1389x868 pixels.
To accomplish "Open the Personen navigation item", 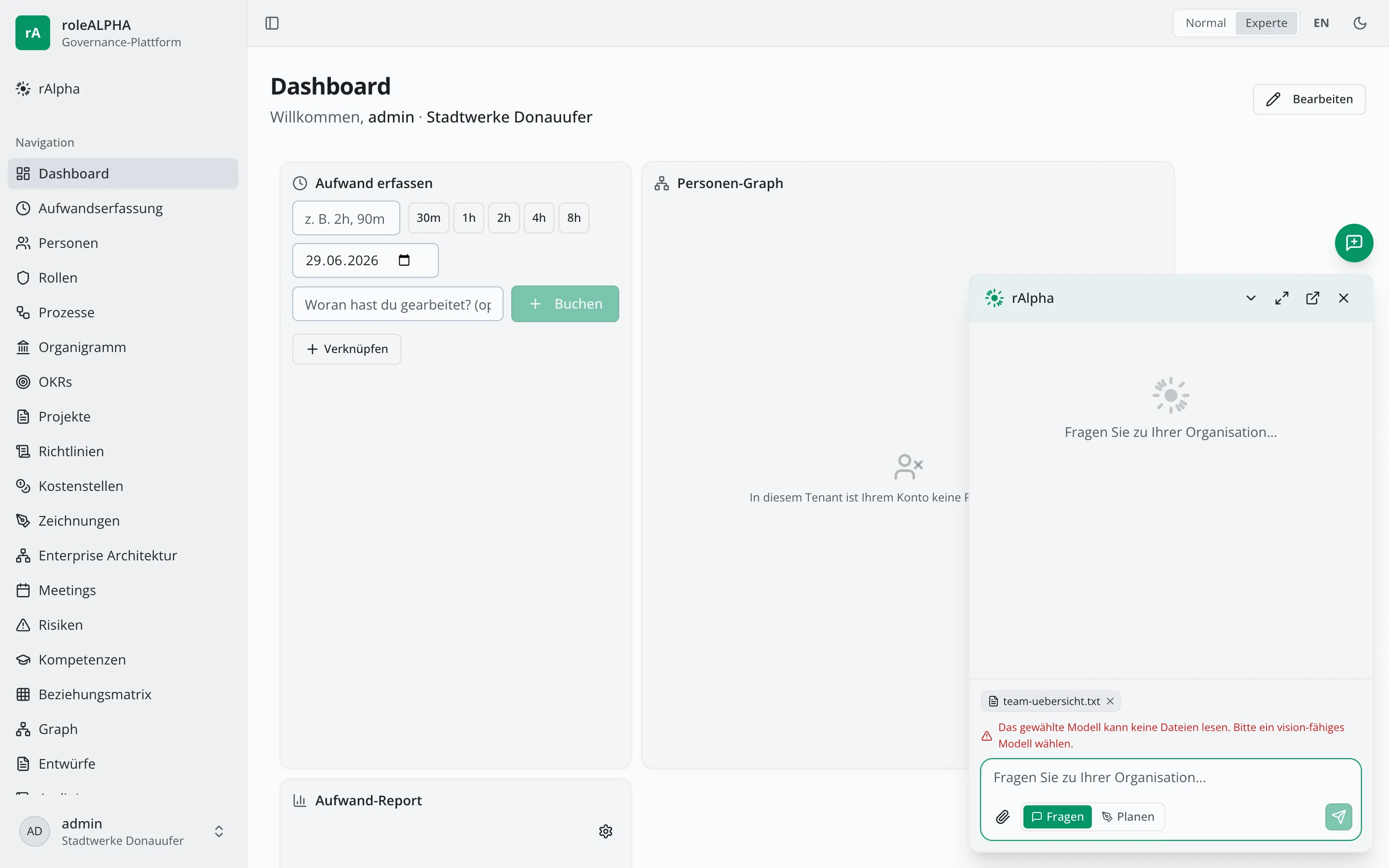I will tap(123, 243).
